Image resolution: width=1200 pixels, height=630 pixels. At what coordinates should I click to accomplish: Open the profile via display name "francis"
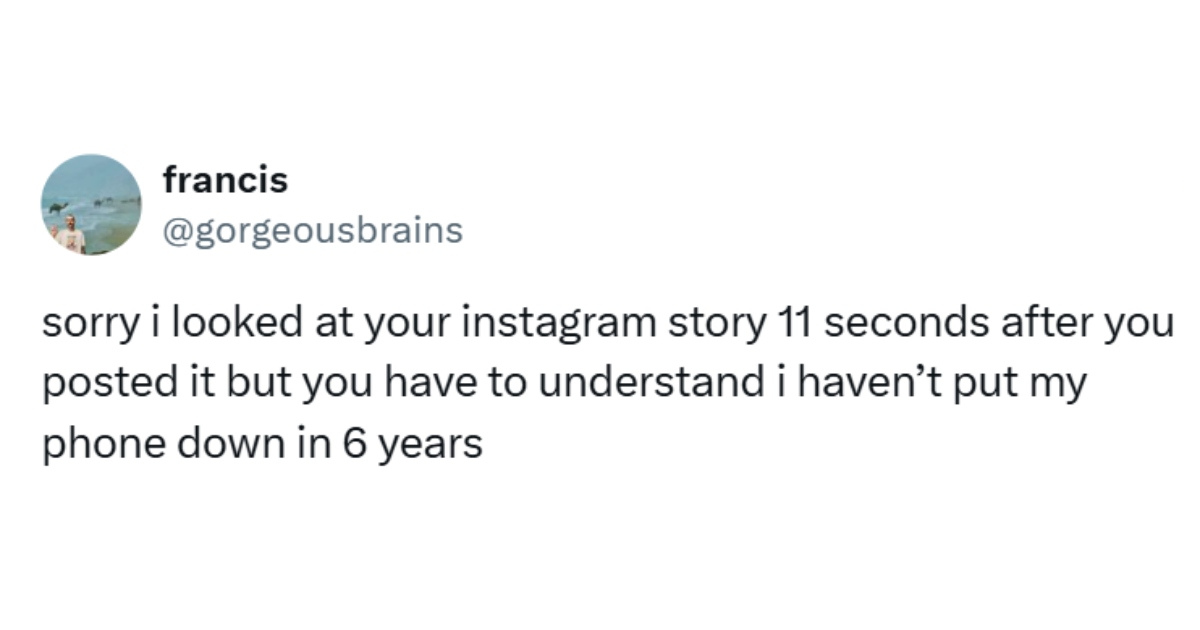point(225,181)
